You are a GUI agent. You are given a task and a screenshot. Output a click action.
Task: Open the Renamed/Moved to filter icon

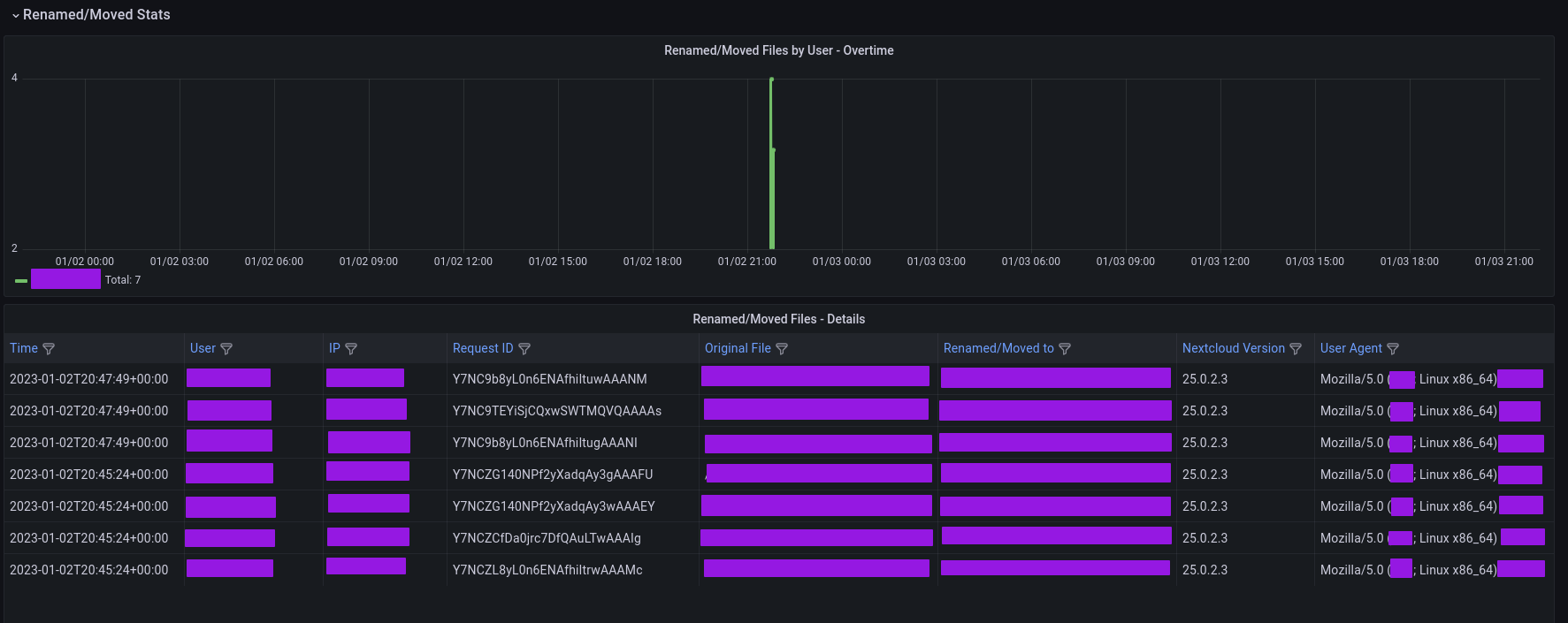(x=1065, y=349)
